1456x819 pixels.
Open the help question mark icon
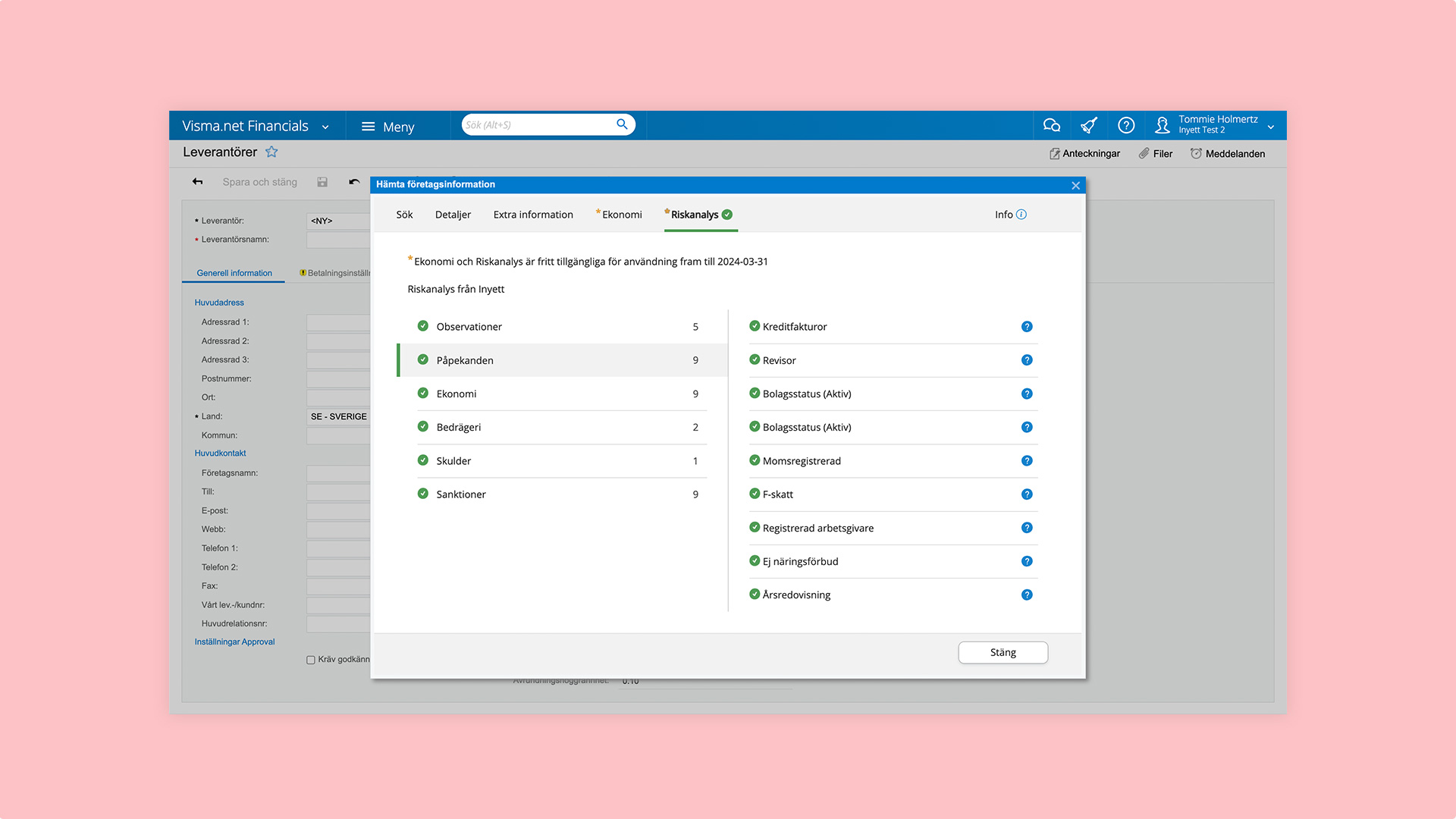tap(1126, 125)
